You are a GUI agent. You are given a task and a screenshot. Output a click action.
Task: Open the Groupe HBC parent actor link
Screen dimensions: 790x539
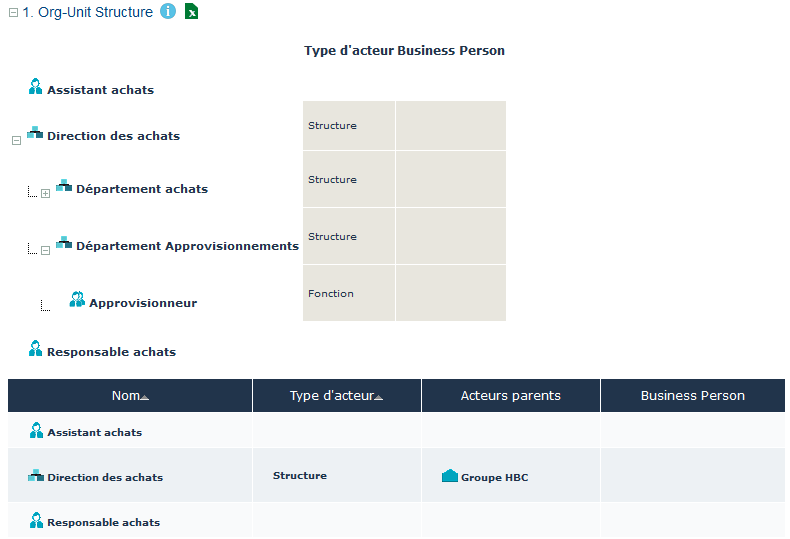(494, 478)
